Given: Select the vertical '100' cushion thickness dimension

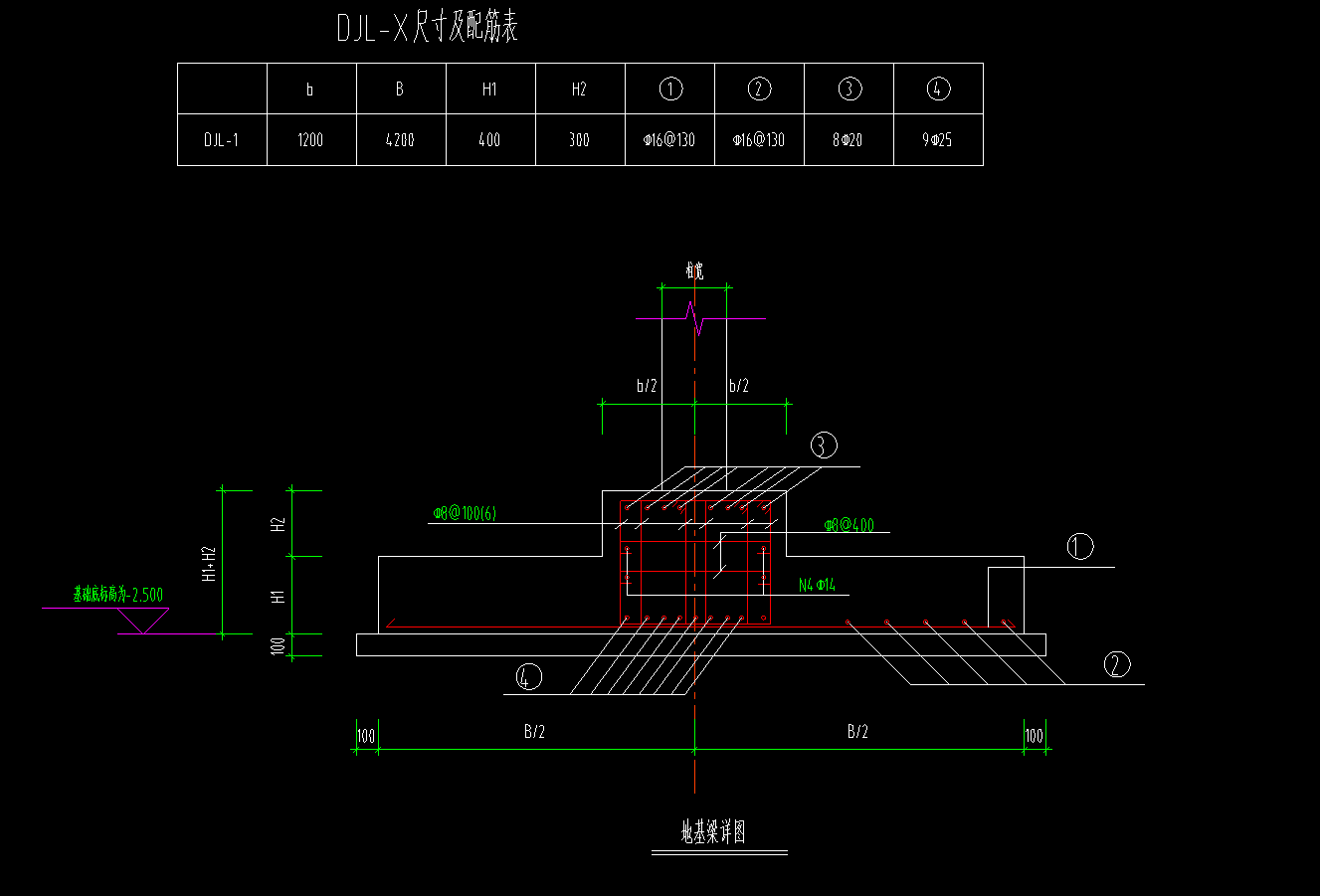Looking at the screenshot, I should [x=280, y=645].
